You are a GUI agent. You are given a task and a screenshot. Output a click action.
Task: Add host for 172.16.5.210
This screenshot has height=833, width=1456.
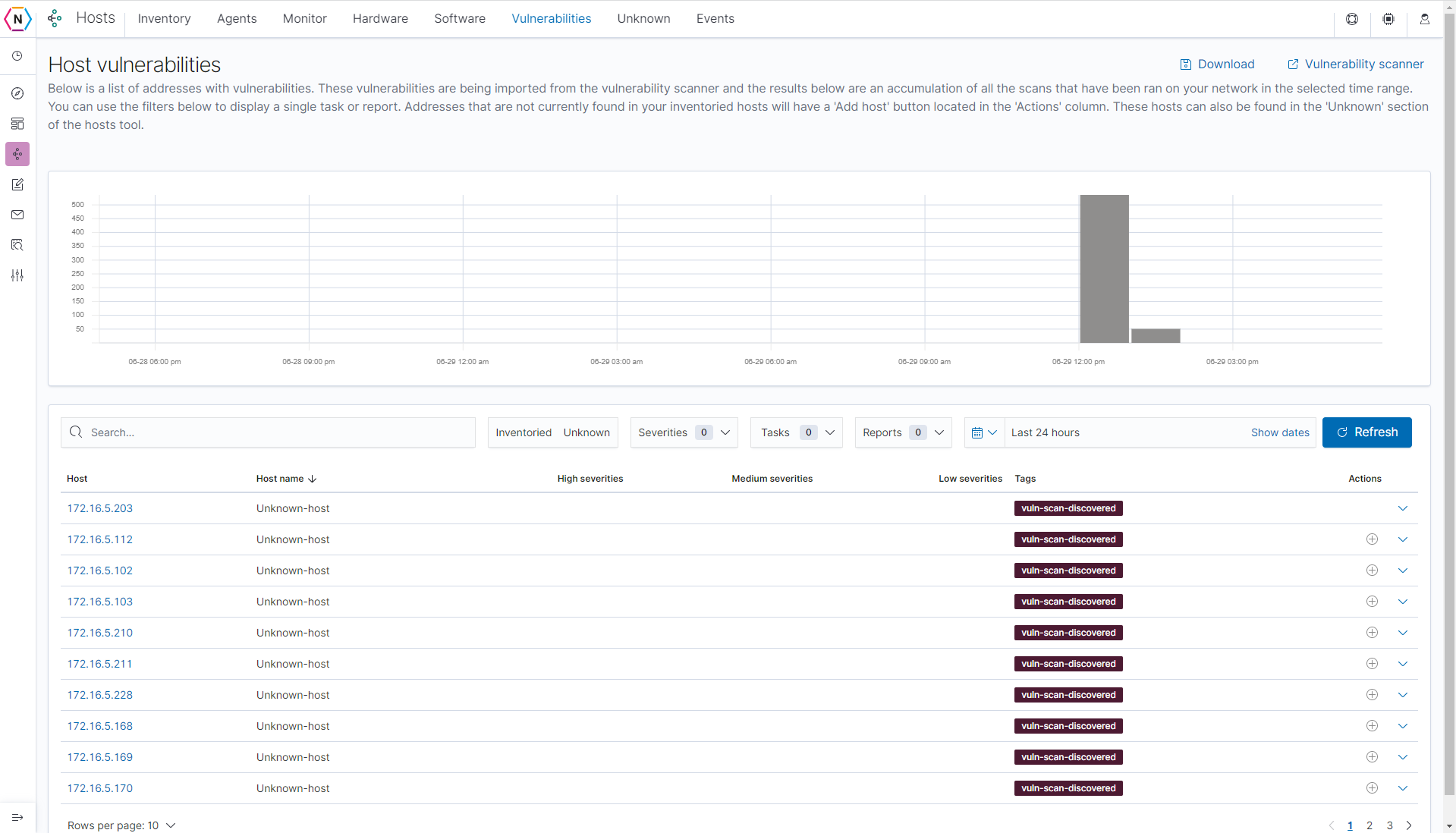(x=1372, y=633)
